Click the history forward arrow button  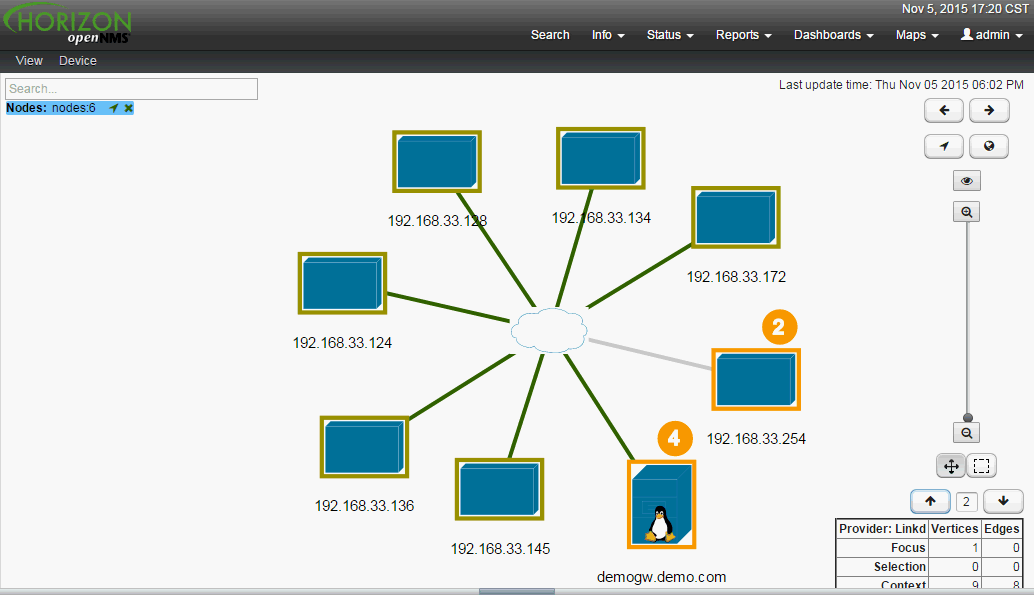pyautogui.click(x=988, y=110)
